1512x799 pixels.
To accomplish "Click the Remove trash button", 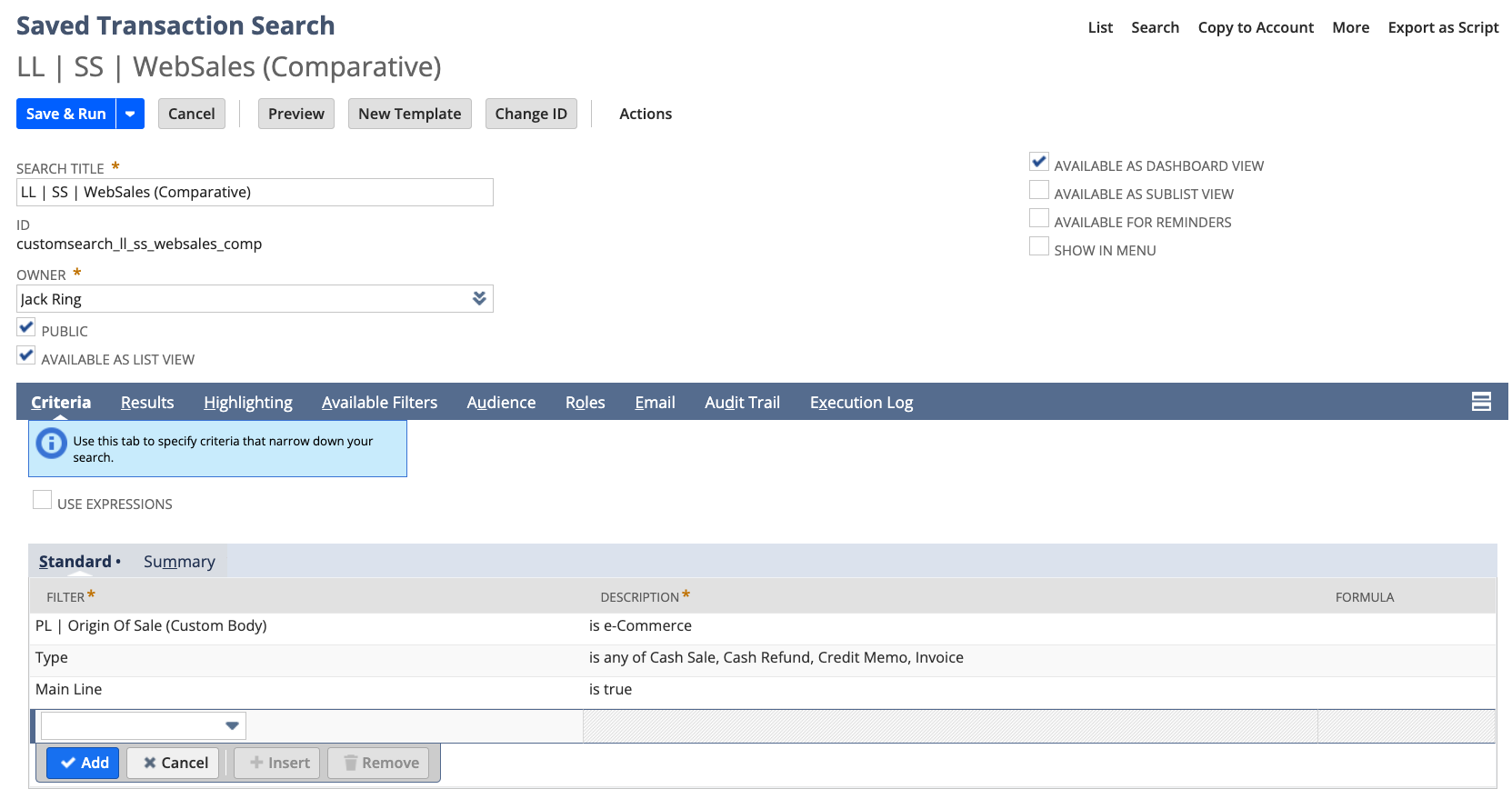I will (x=382, y=763).
